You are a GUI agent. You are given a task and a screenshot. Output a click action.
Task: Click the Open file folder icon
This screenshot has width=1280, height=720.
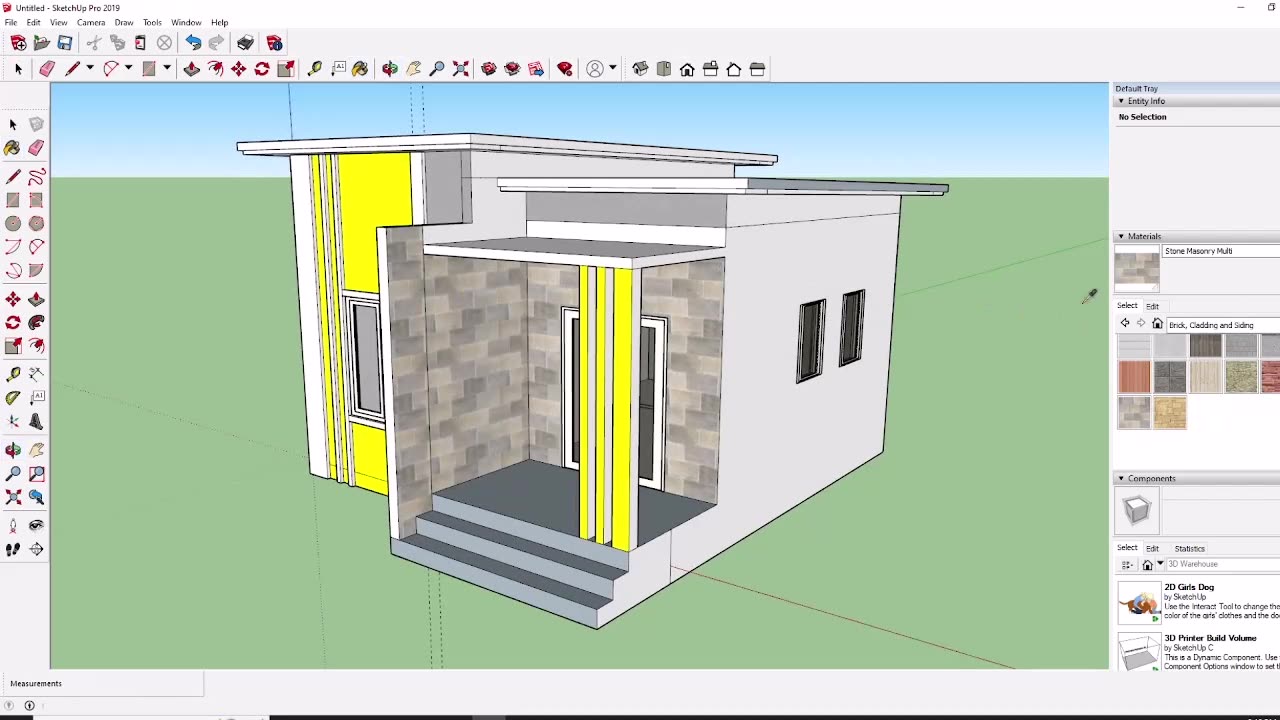point(42,43)
